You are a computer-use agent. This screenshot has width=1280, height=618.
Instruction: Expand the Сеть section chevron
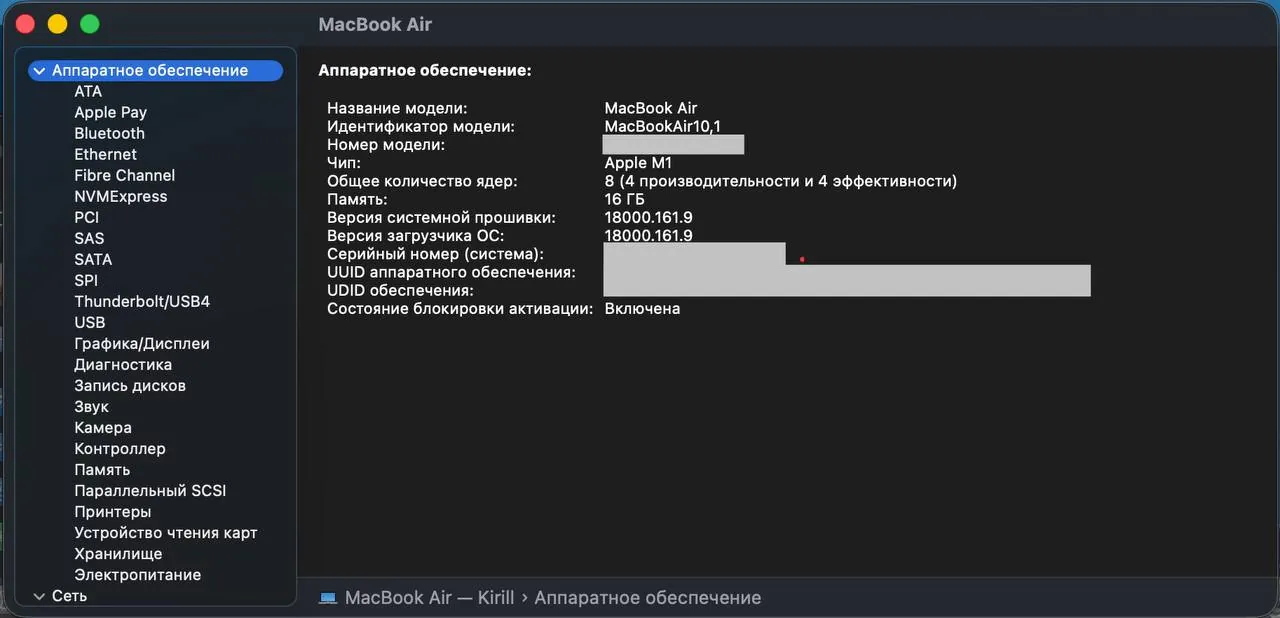pos(39,596)
